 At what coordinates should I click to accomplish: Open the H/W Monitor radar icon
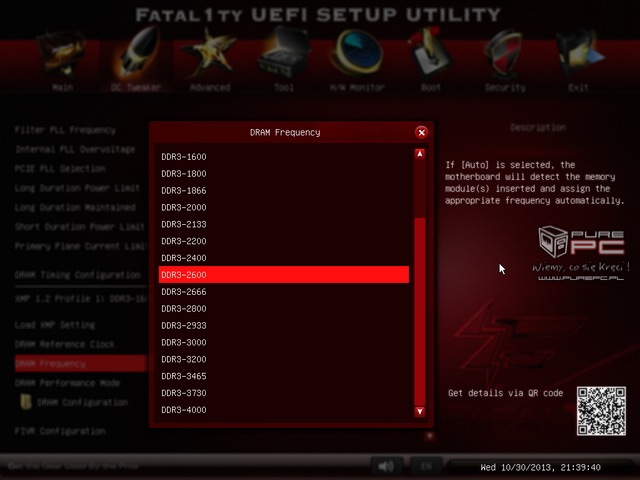pos(357,57)
